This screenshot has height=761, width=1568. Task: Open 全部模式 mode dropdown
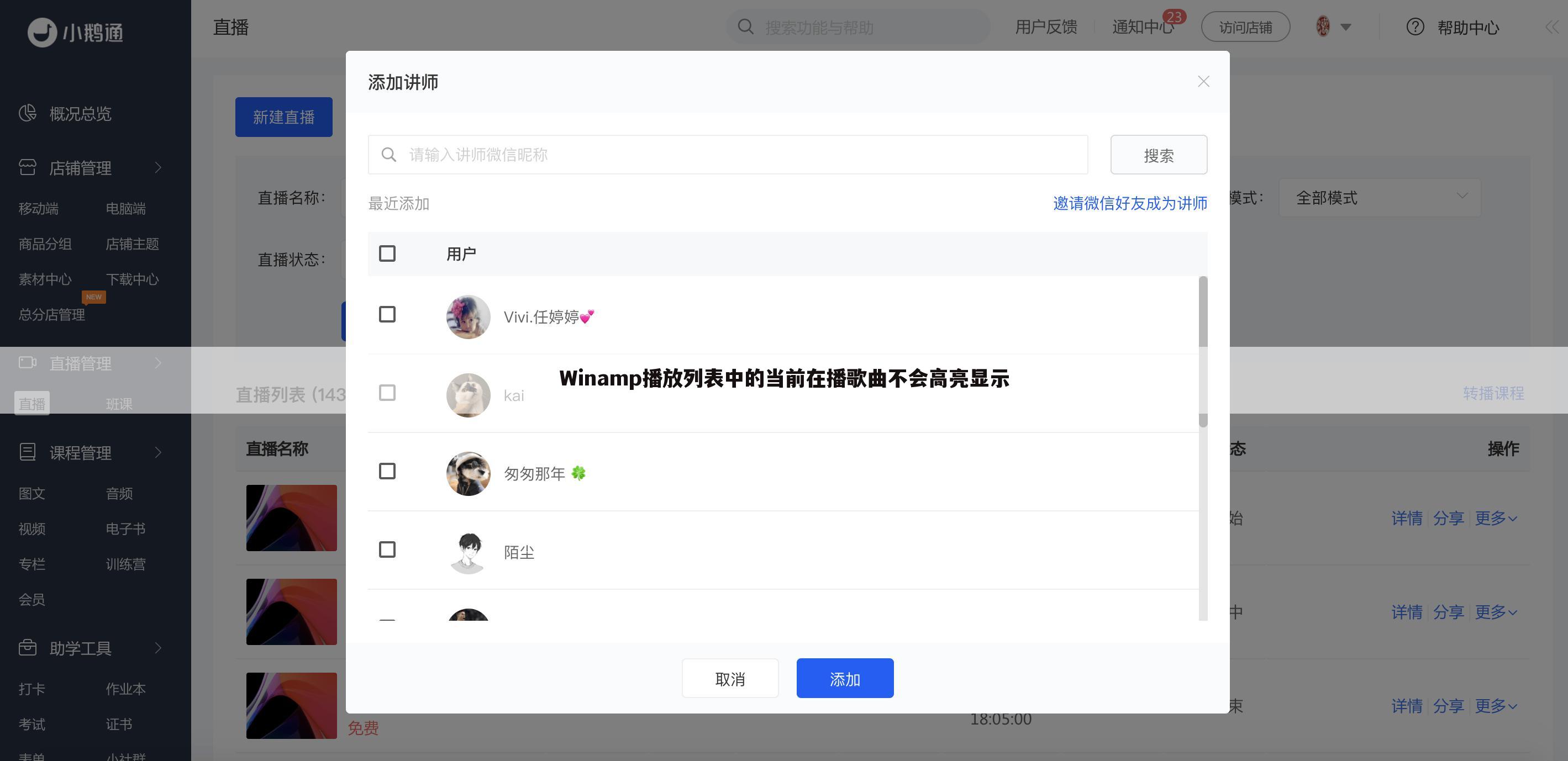point(1379,198)
